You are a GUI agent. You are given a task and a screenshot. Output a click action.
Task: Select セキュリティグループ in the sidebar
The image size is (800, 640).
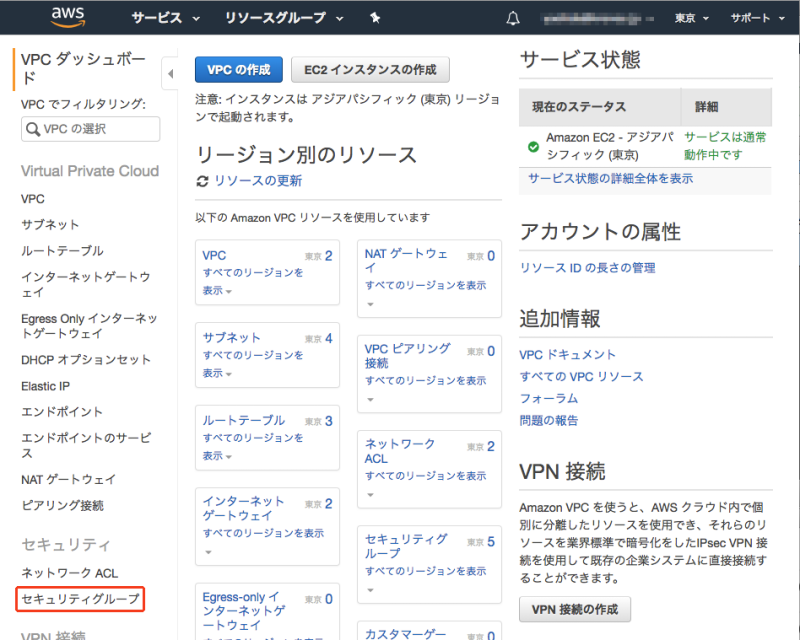(80, 599)
